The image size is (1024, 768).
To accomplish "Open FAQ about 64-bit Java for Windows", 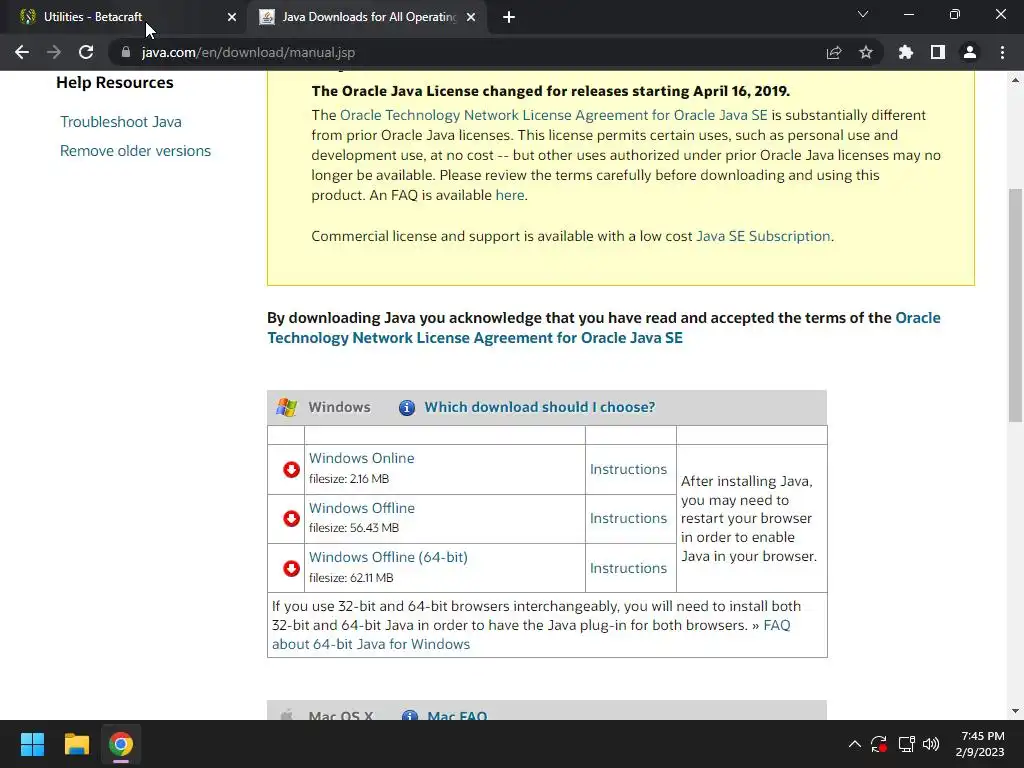I will (x=531, y=635).
